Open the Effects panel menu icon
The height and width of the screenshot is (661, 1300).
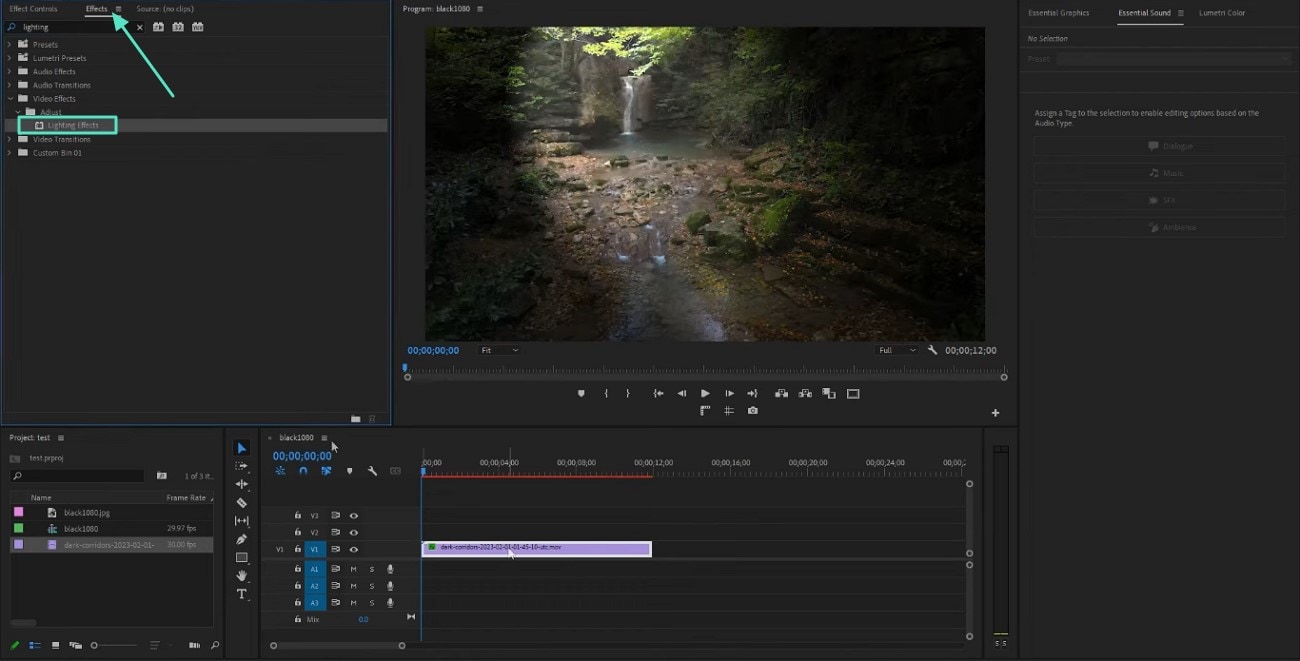[118, 9]
